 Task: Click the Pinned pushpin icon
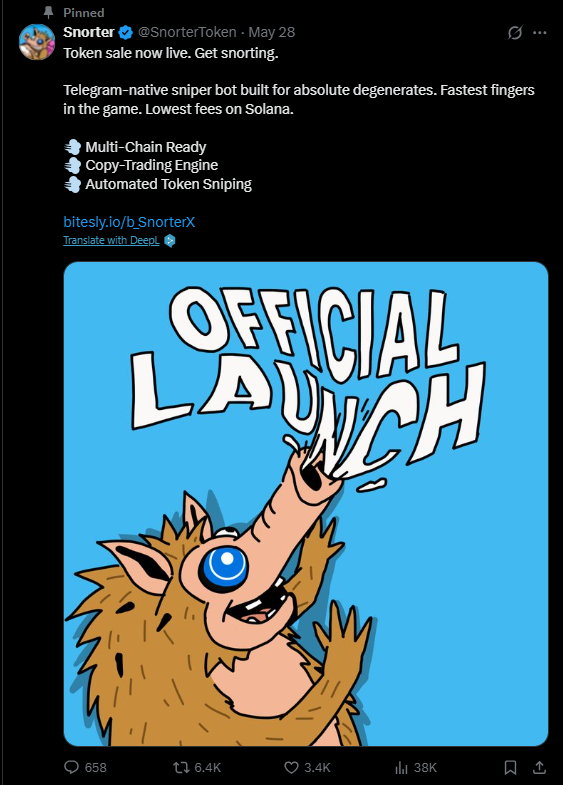click(49, 12)
